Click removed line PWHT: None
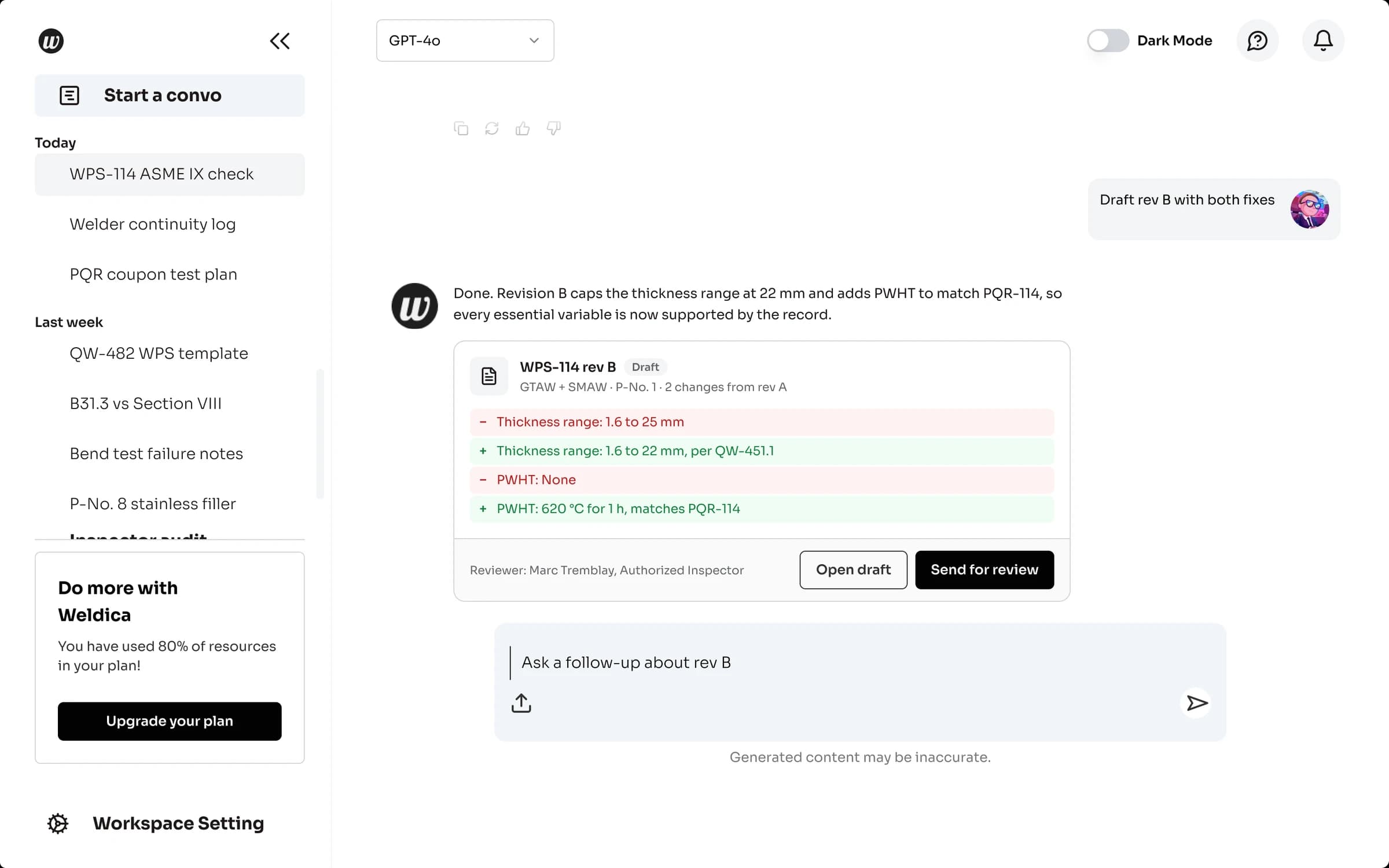The image size is (1389, 868). (x=762, y=480)
